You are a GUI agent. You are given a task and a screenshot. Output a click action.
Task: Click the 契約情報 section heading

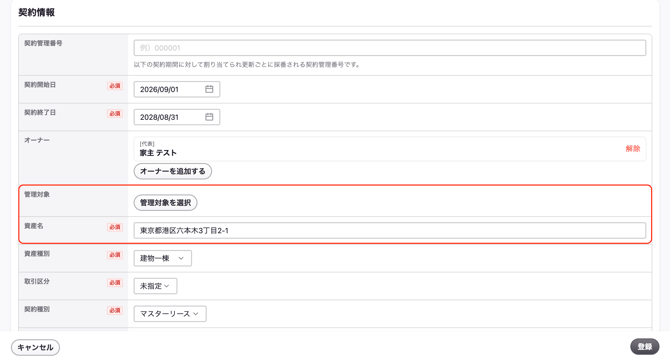tap(37, 12)
